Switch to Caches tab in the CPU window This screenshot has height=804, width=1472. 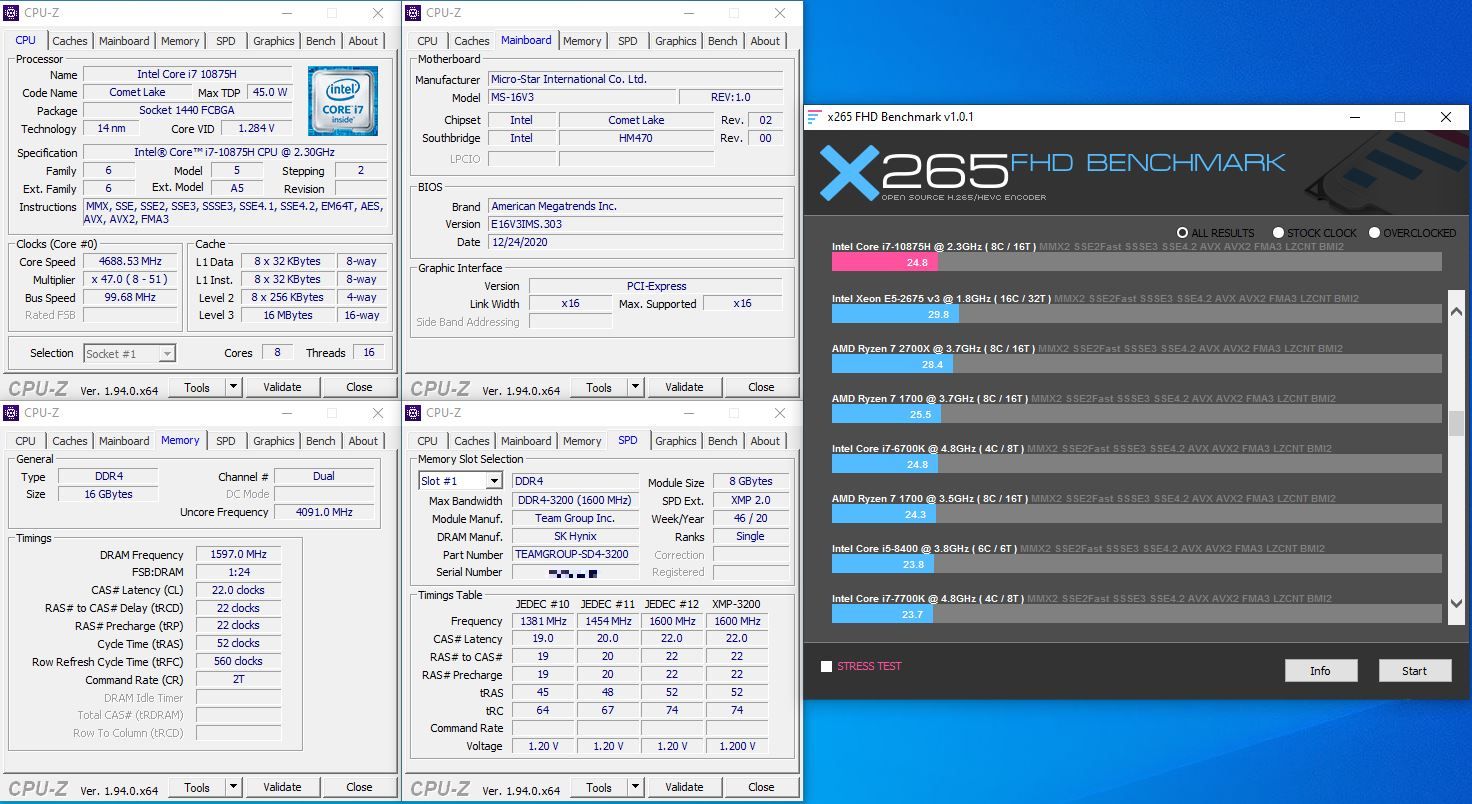70,41
